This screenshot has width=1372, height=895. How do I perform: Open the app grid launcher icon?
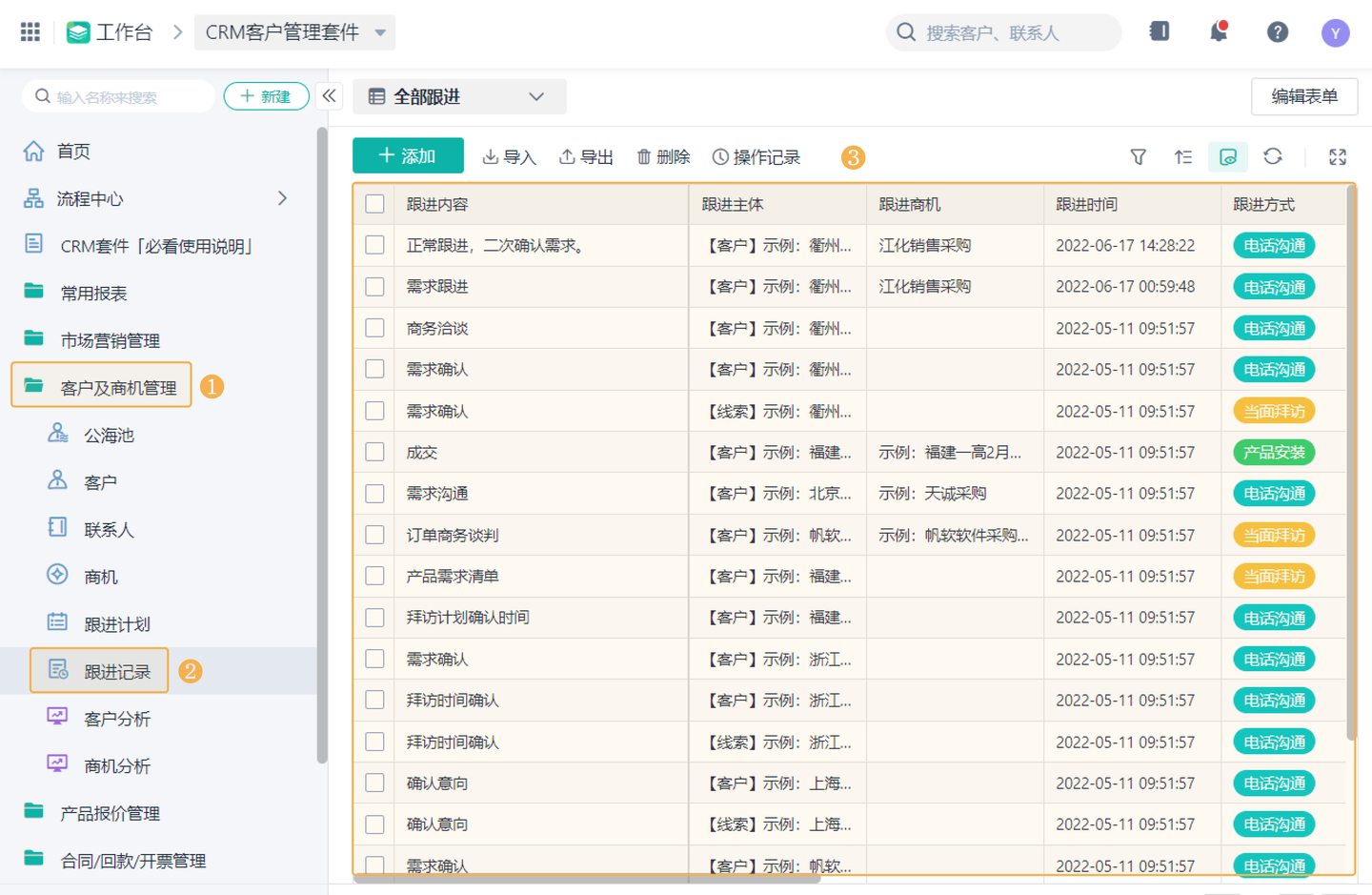(x=30, y=32)
